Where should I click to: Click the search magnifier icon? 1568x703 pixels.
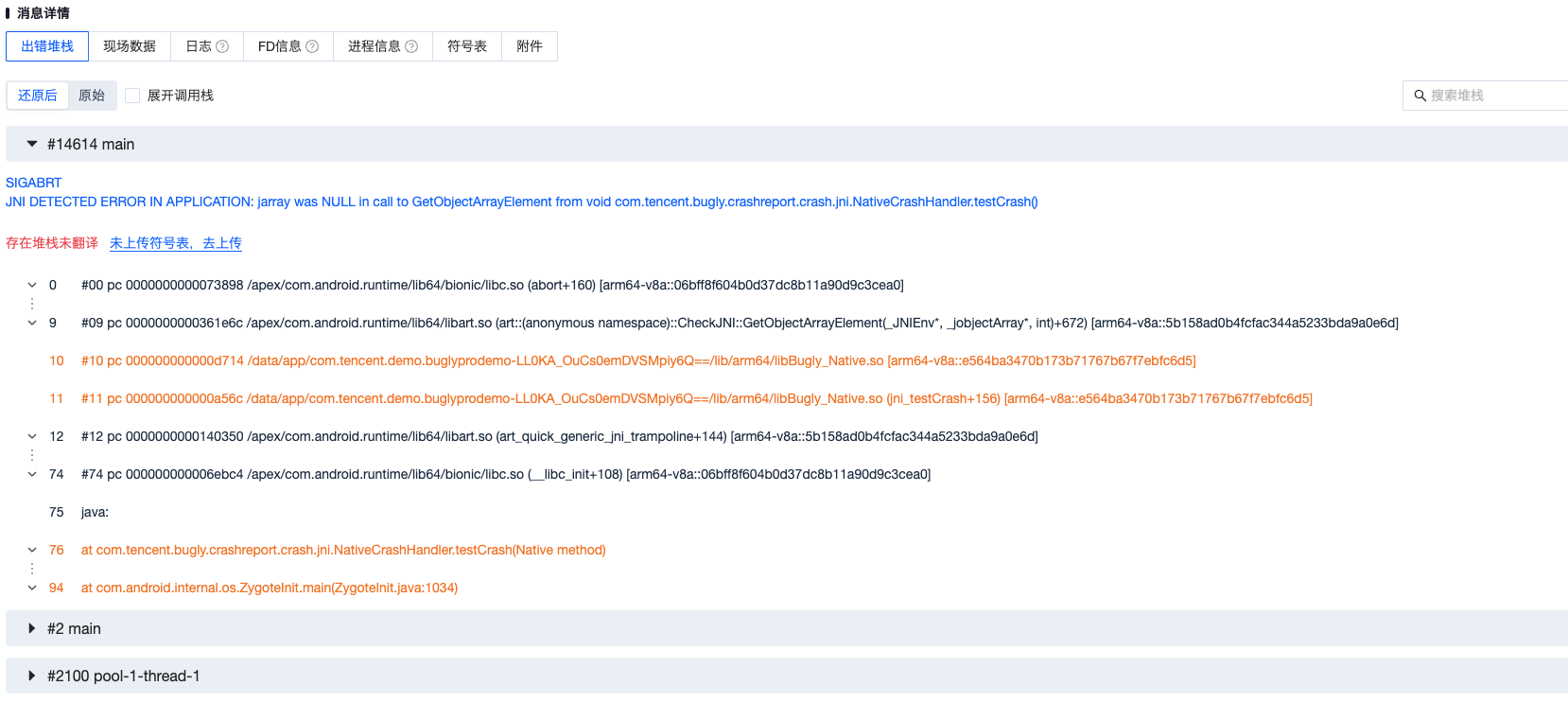(1420, 96)
